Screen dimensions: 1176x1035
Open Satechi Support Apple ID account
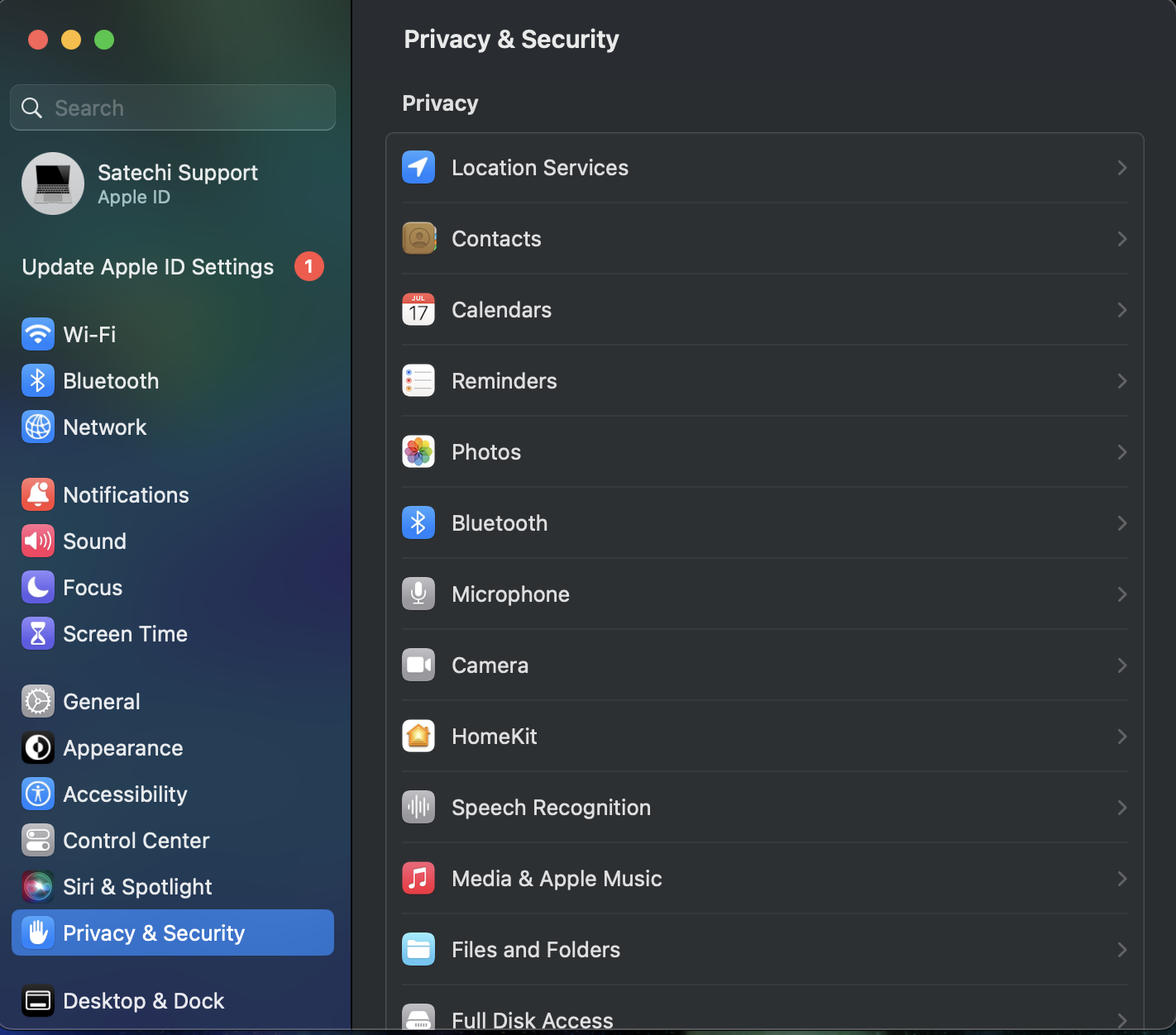[x=173, y=184]
